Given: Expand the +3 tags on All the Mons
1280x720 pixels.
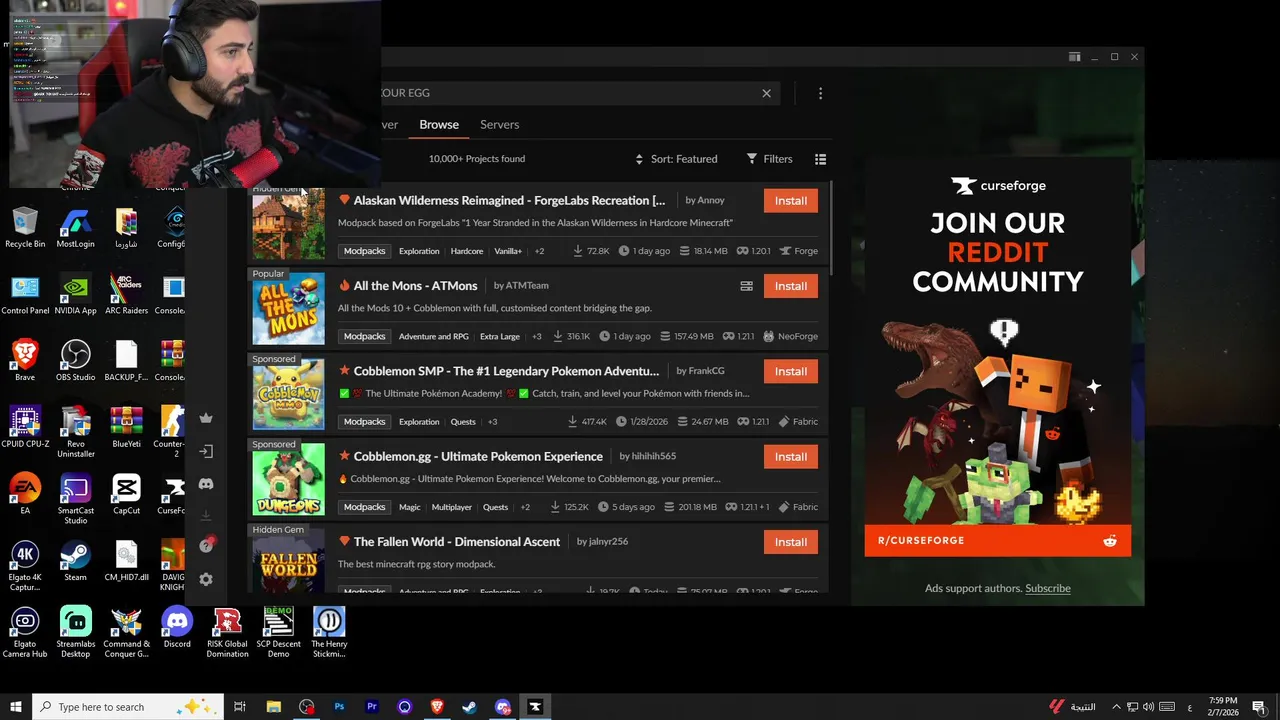Looking at the screenshot, I should coord(537,337).
